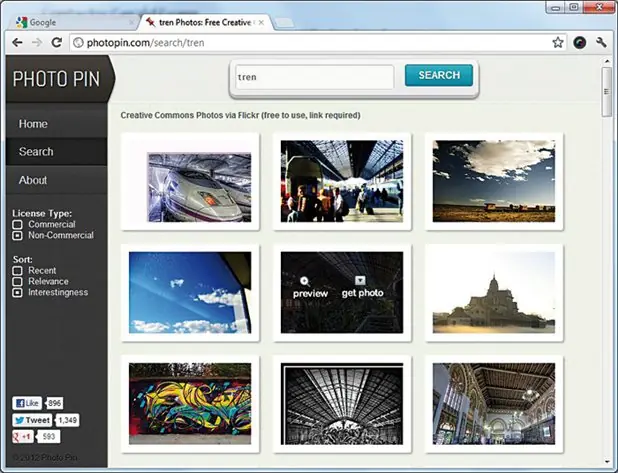Click the scrollbar up arrow

tap(607, 61)
